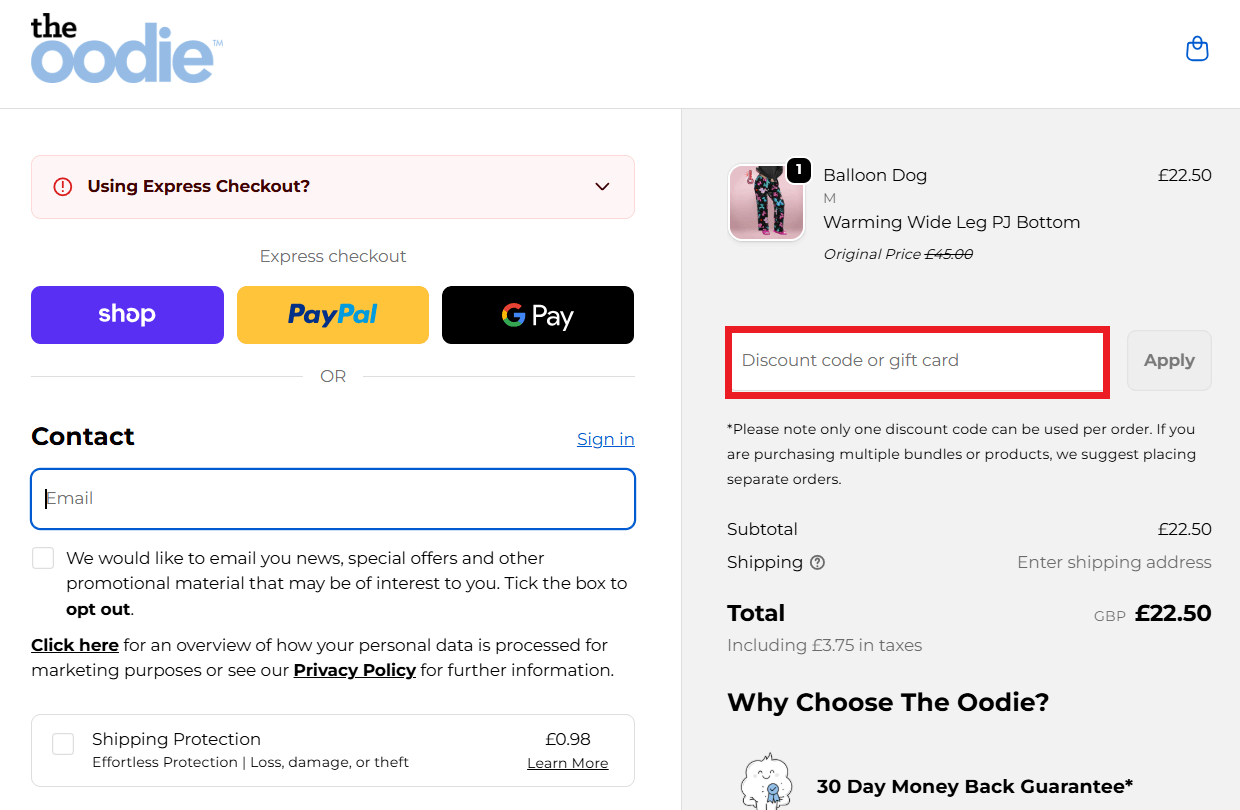Viewport: 1240px width, 810px height.
Task: Click the Balloon Dog product thumbnail
Action: [766, 202]
